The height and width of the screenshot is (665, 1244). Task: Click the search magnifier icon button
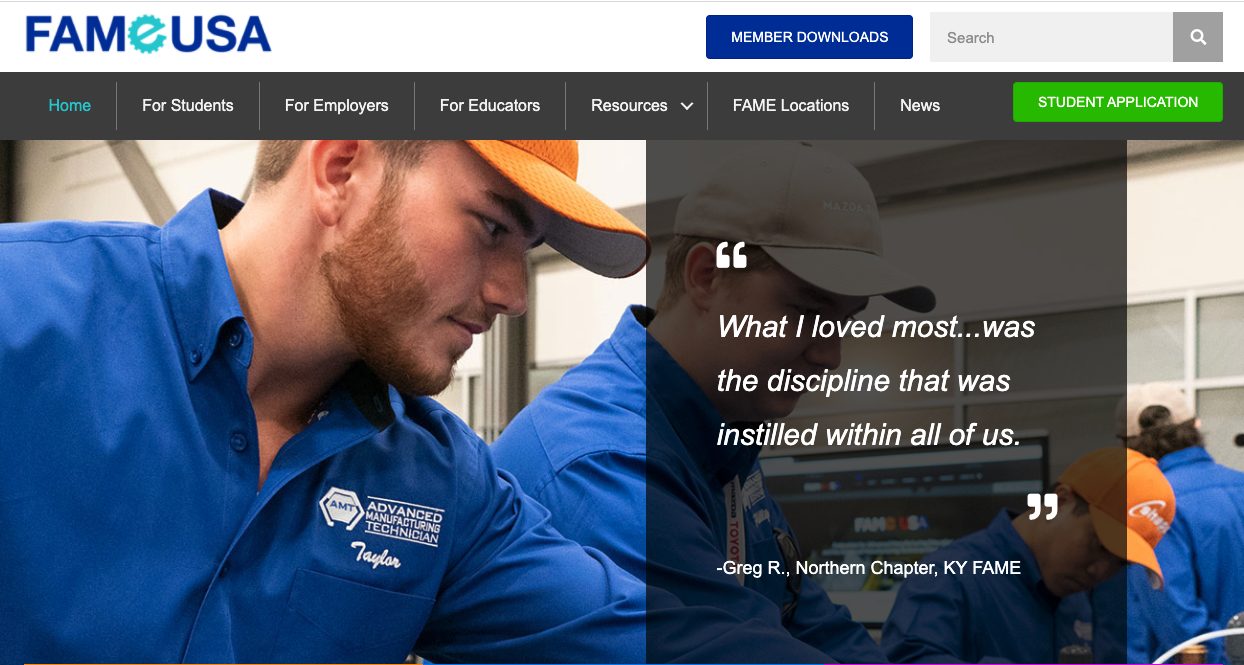point(1198,37)
